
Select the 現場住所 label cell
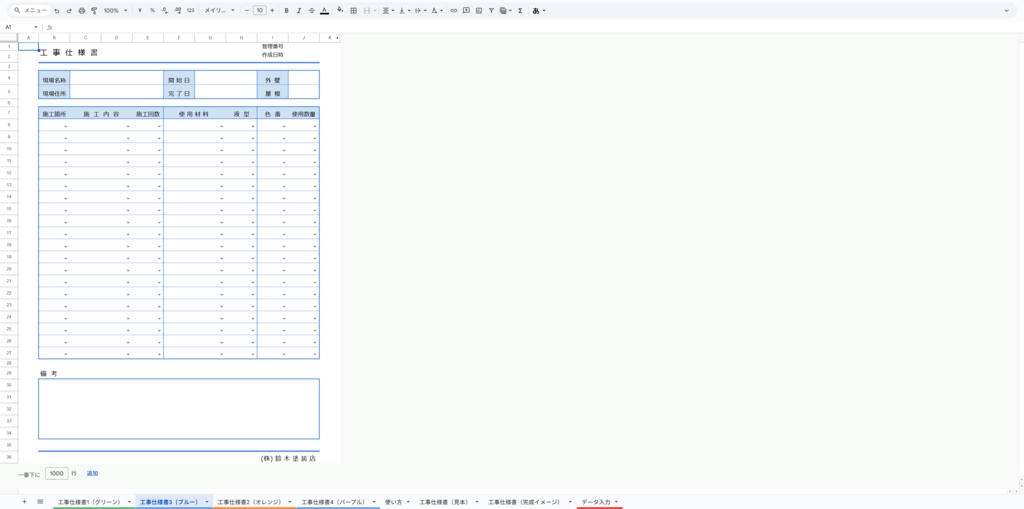(54, 93)
